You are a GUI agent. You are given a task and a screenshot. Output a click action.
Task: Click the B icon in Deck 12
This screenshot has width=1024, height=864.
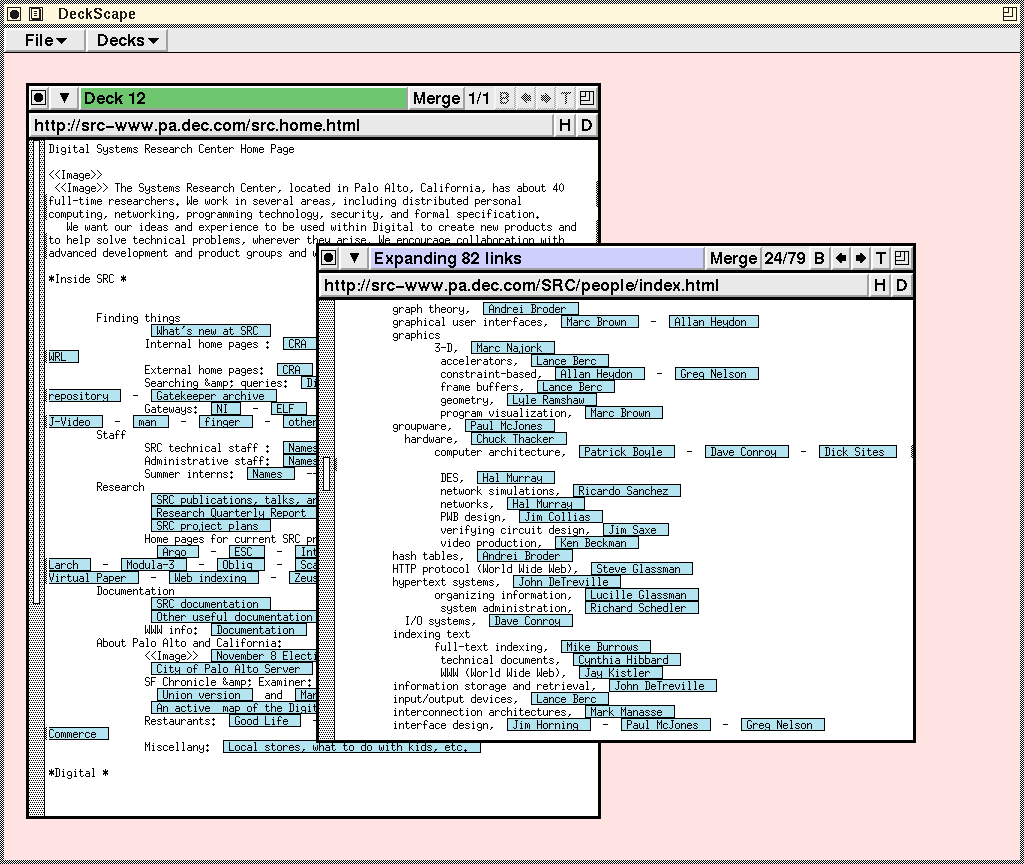[504, 99]
